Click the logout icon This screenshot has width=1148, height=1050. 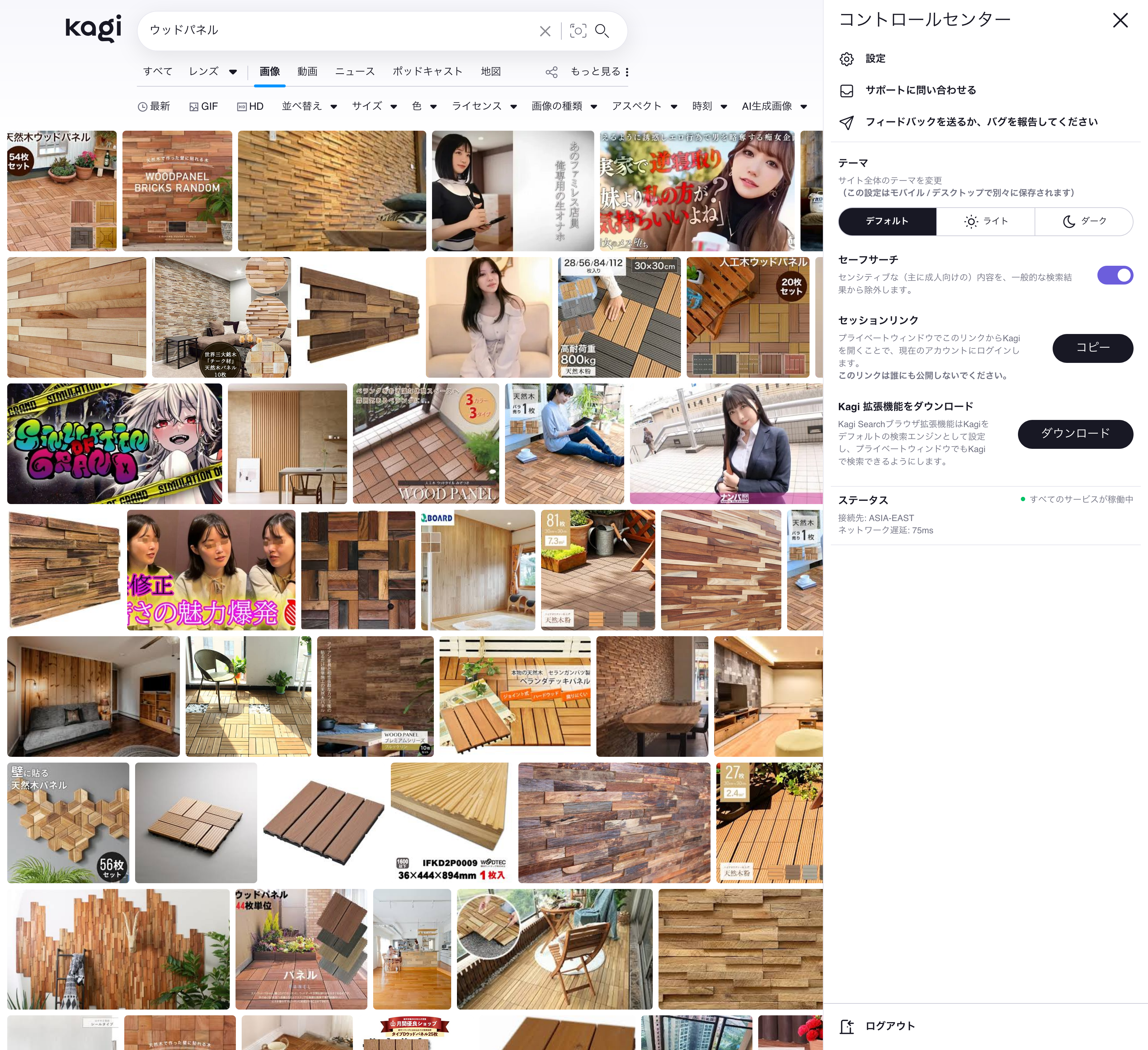coord(847,1026)
